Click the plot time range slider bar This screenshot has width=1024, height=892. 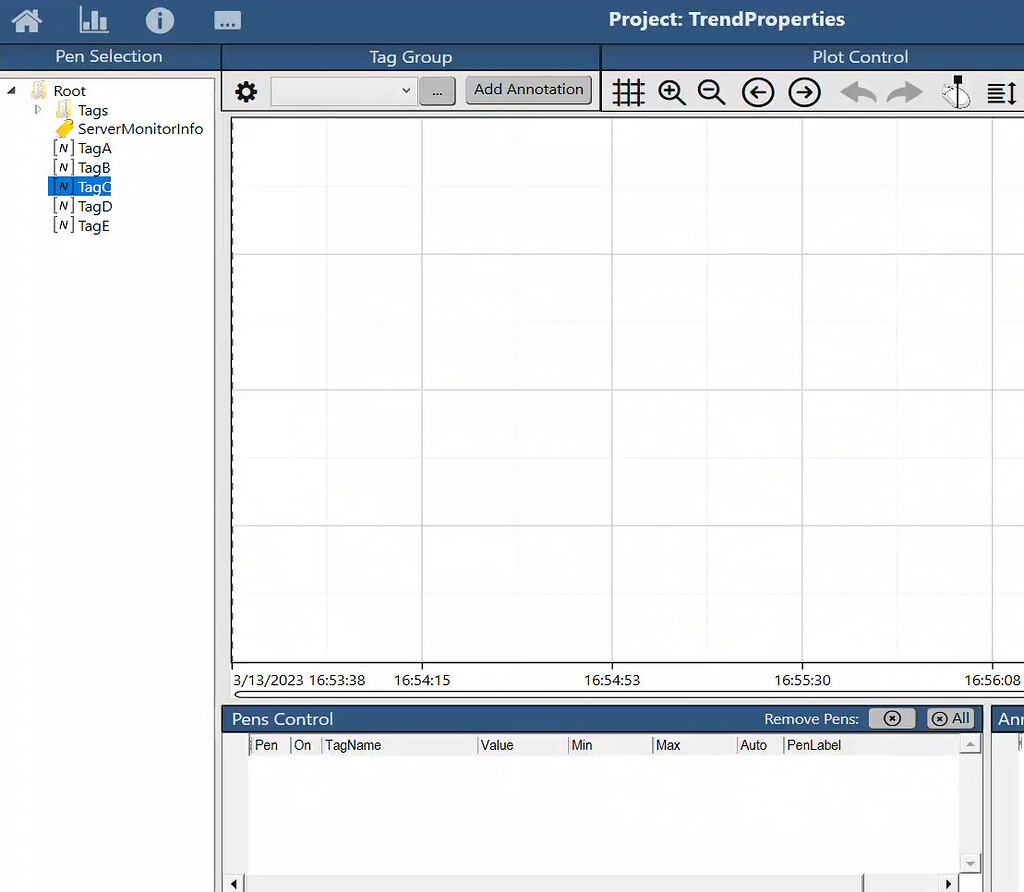(628, 694)
